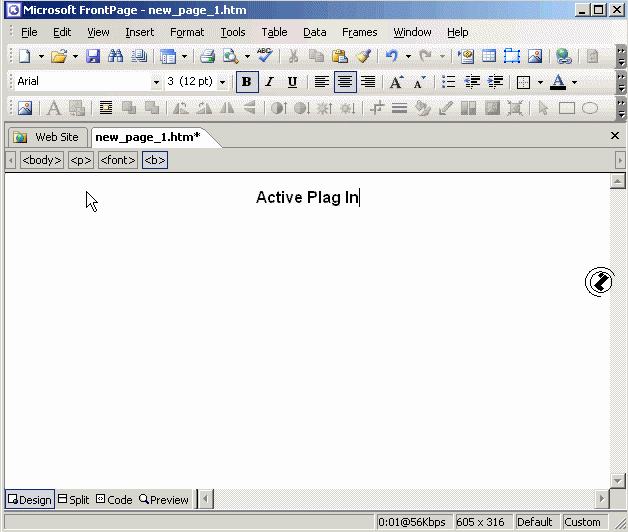Switch to the Web Site tab

pos(47,137)
